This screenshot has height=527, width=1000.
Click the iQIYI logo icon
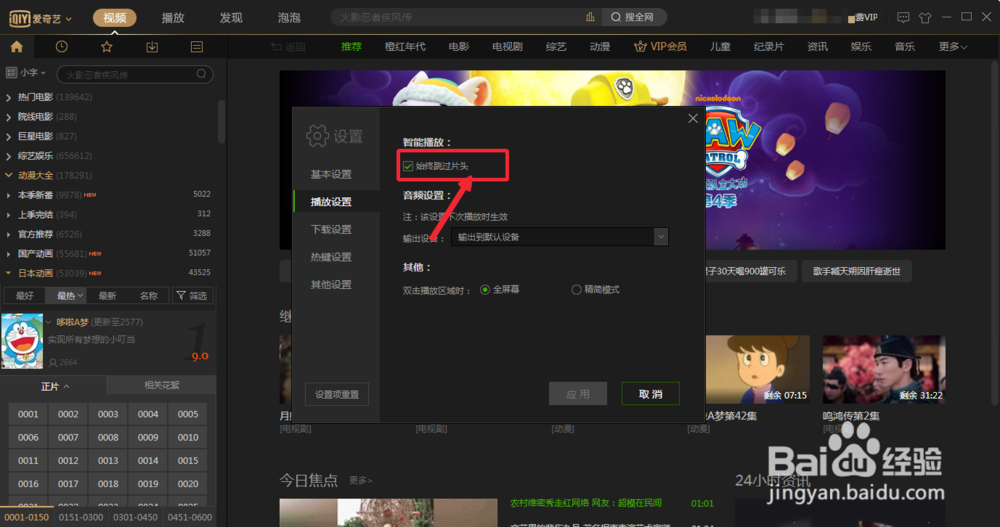click(x=20, y=19)
